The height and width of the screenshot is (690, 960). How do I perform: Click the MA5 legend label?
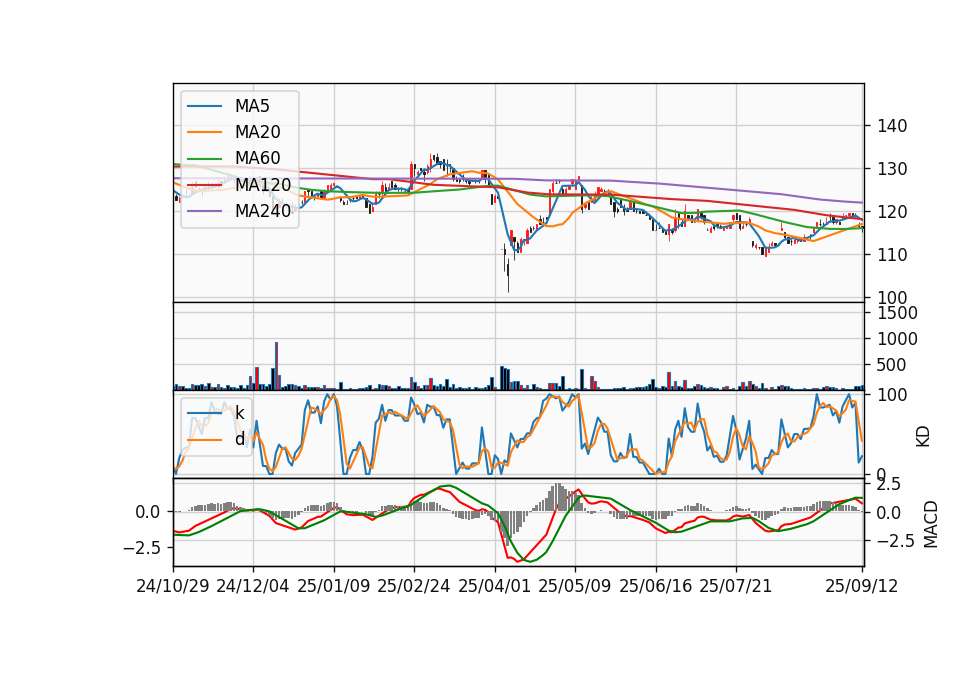(x=252, y=106)
